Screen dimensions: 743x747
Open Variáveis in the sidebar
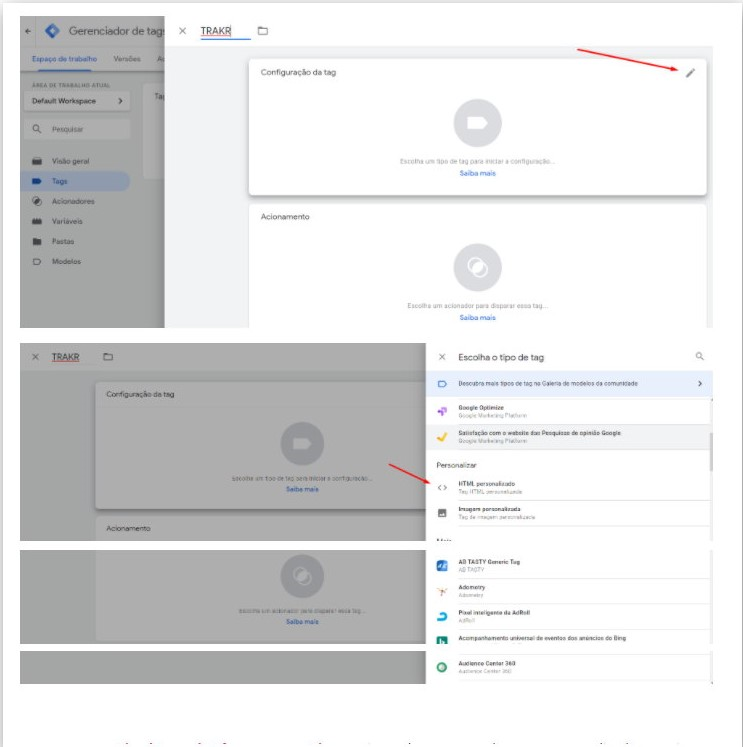point(67,221)
